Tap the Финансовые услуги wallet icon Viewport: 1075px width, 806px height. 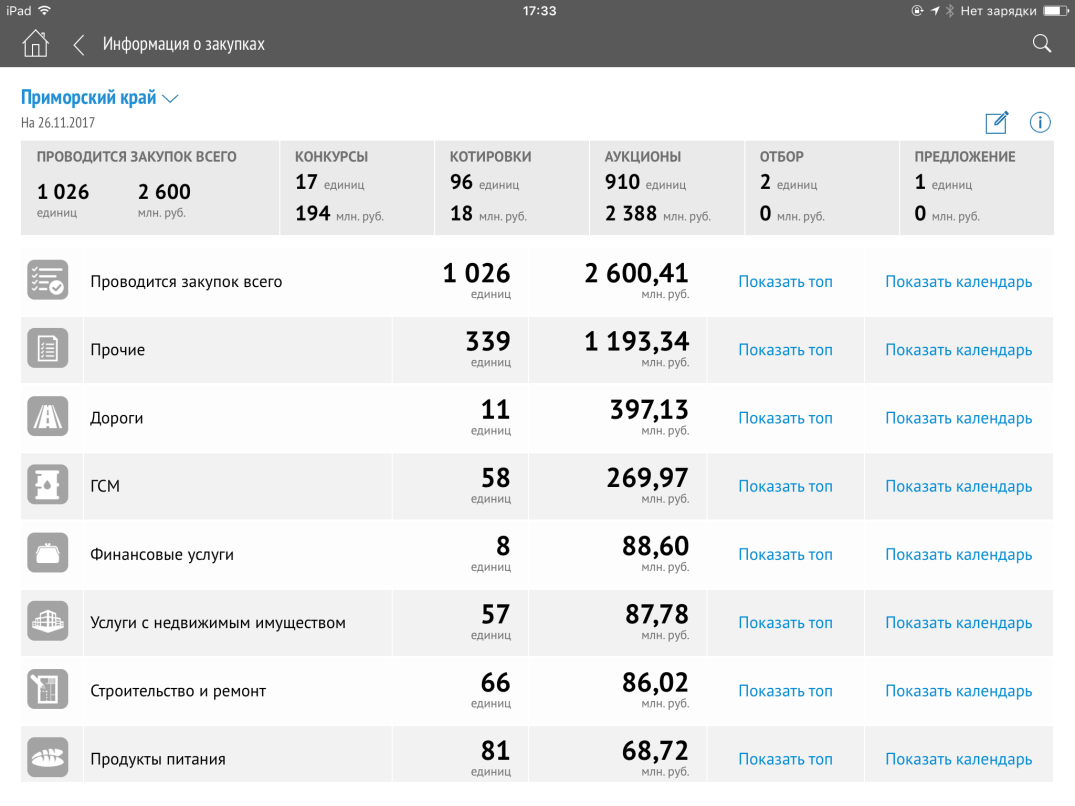(x=47, y=554)
